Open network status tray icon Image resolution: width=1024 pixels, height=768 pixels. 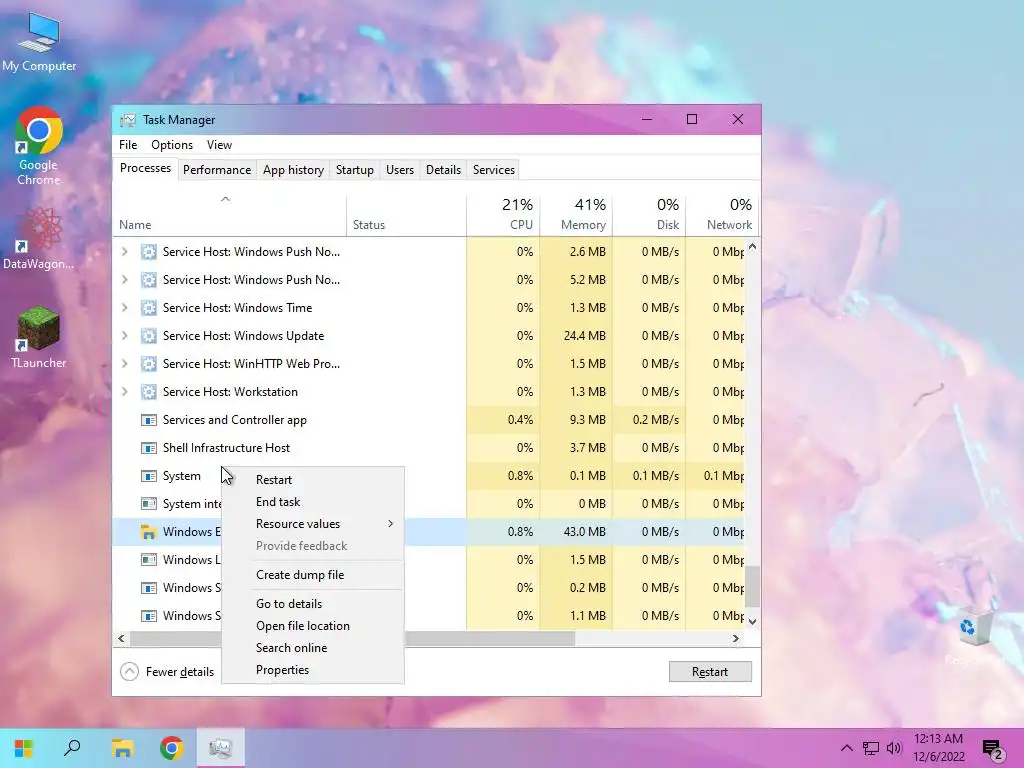[871, 748]
